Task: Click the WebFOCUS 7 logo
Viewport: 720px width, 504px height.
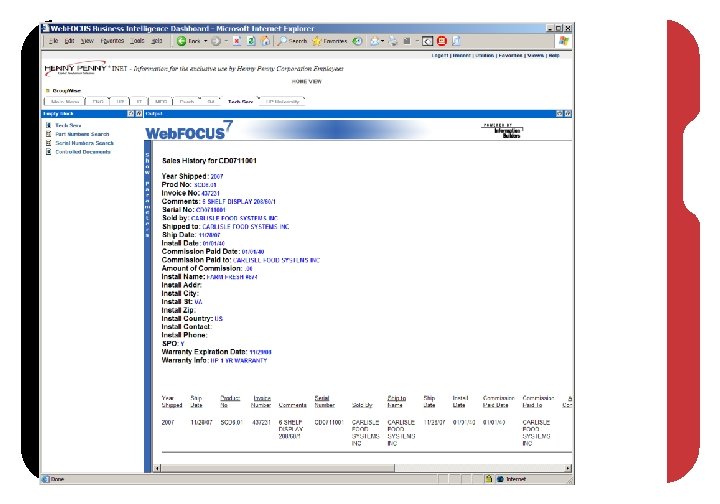Action: coord(189,130)
